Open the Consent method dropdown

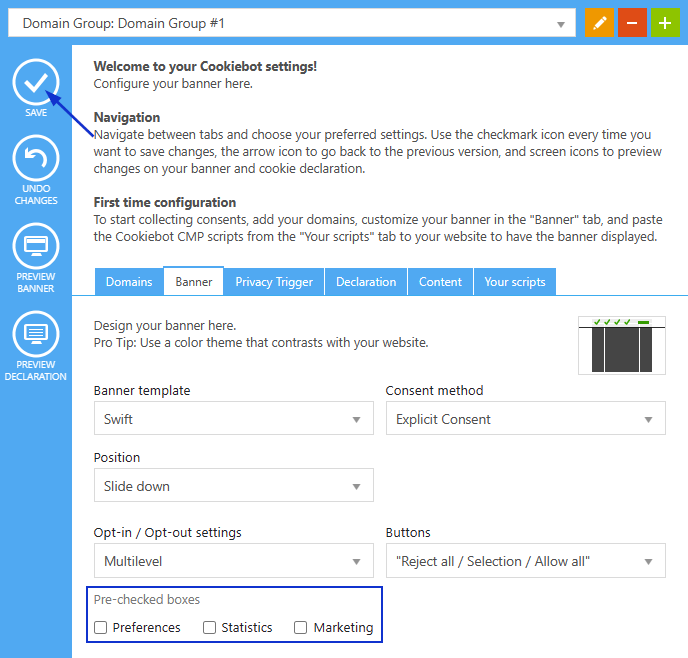[526, 418]
